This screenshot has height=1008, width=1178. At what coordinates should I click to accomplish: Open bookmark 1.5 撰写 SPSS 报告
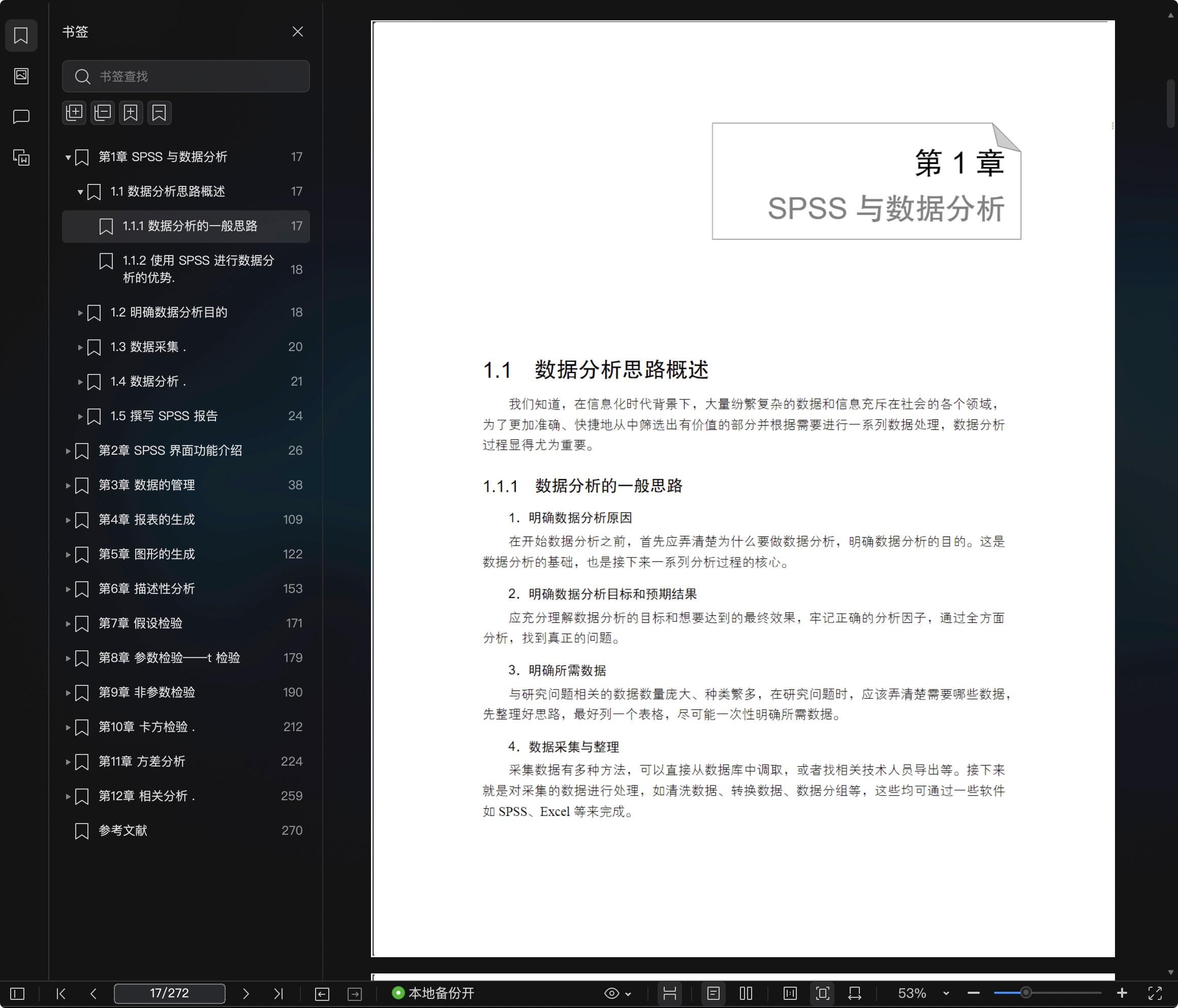click(186, 416)
